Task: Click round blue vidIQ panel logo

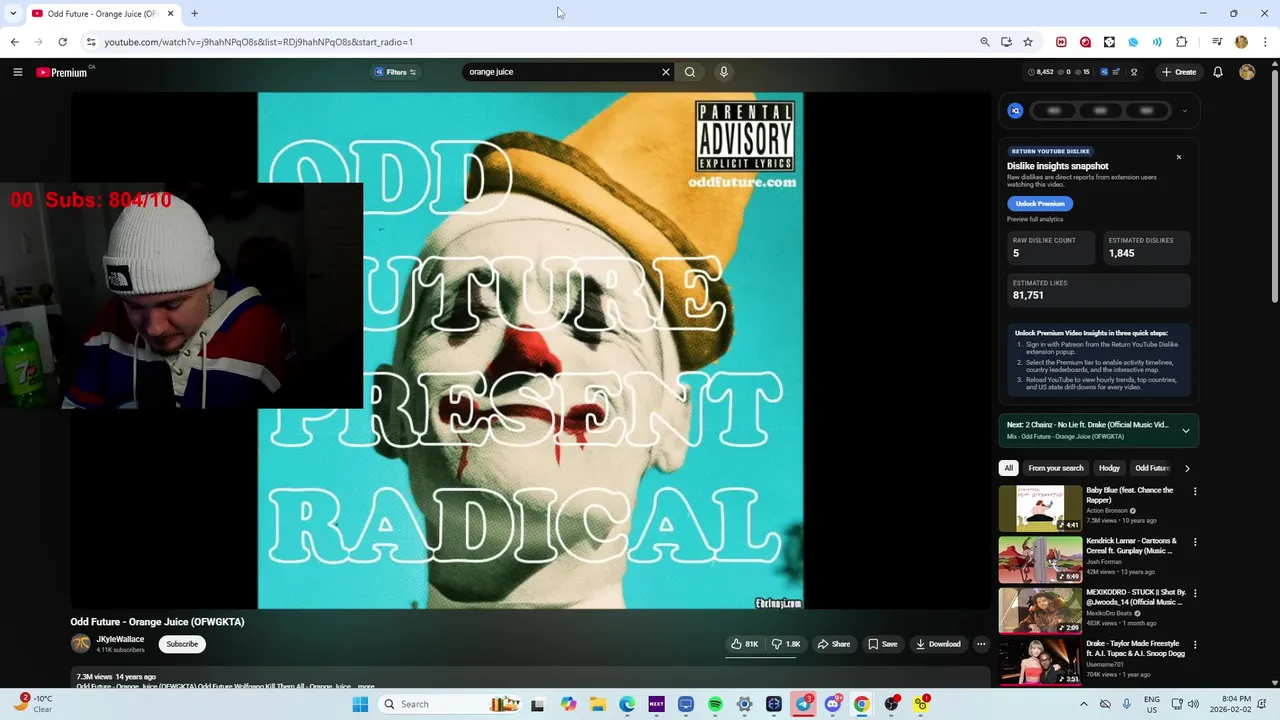Action: pos(1015,111)
